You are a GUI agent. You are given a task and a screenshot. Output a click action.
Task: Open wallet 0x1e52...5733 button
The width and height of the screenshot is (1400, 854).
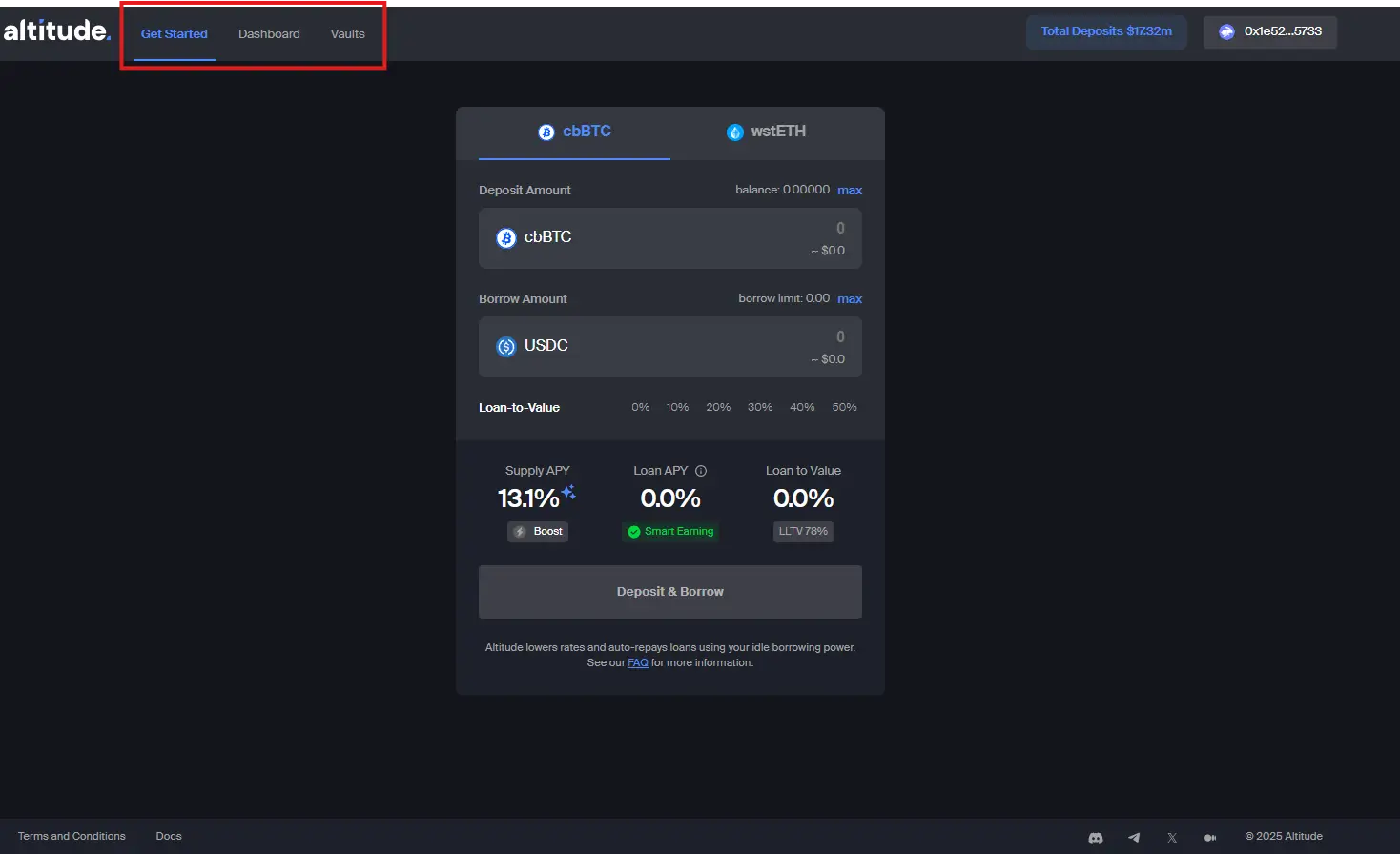click(x=1270, y=31)
